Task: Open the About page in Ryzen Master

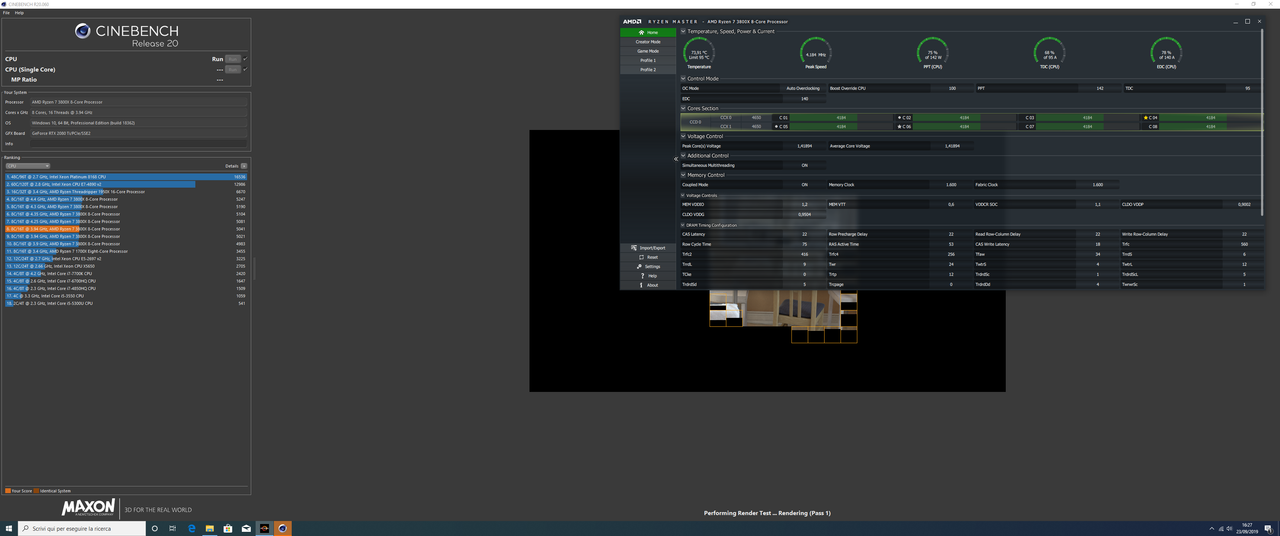Action: coord(648,285)
